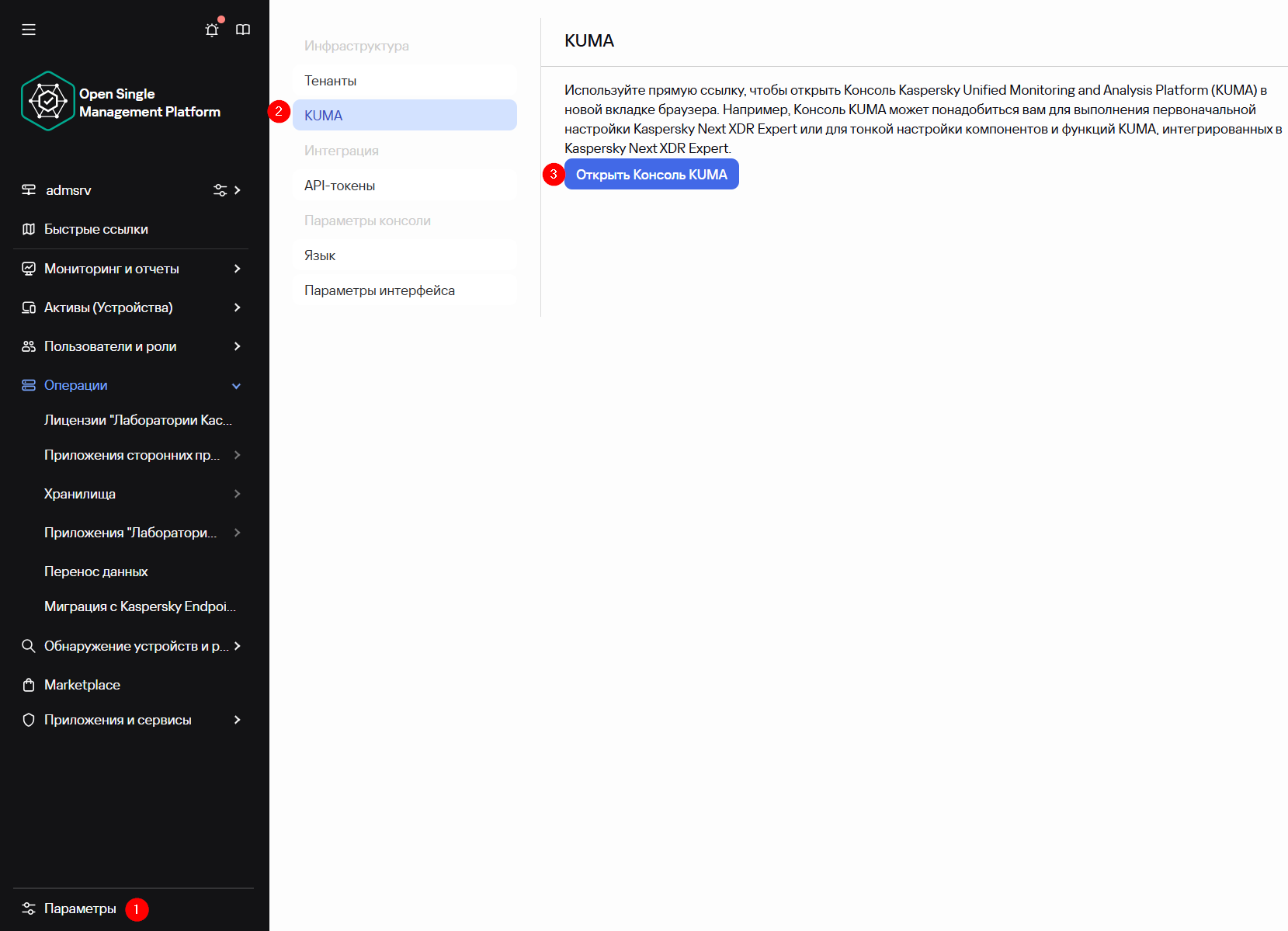Open the notifications bell icon
This screenshot has height=931, width=1288.
[x=212, y=30]
